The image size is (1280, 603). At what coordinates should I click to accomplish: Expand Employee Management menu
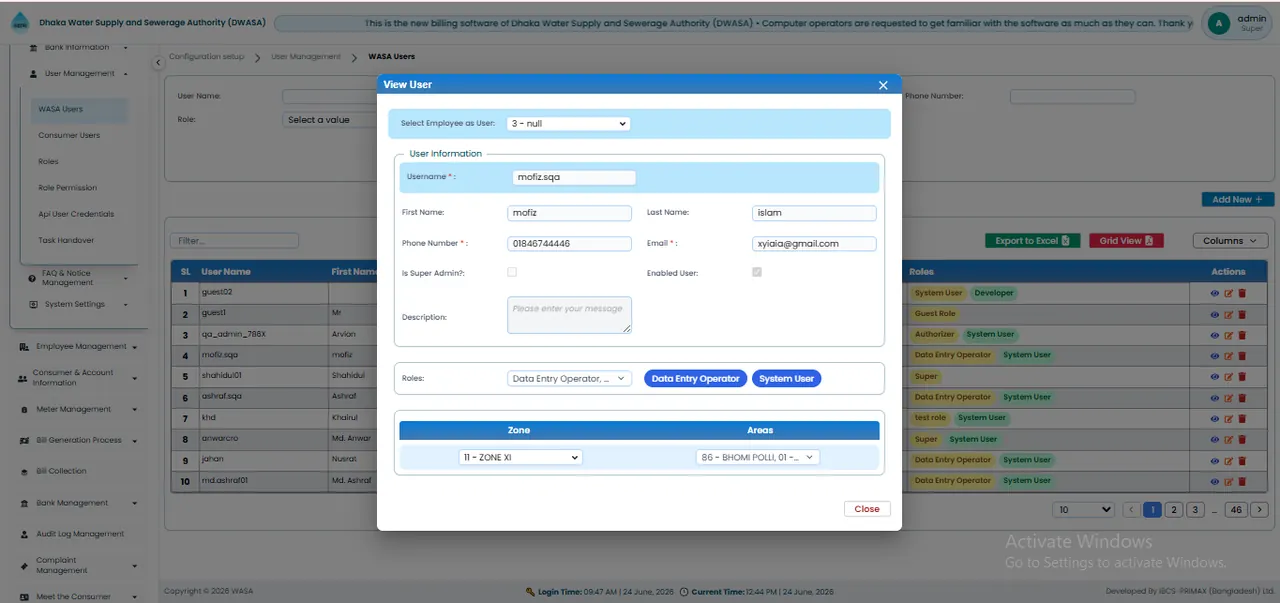coord(79,347)
